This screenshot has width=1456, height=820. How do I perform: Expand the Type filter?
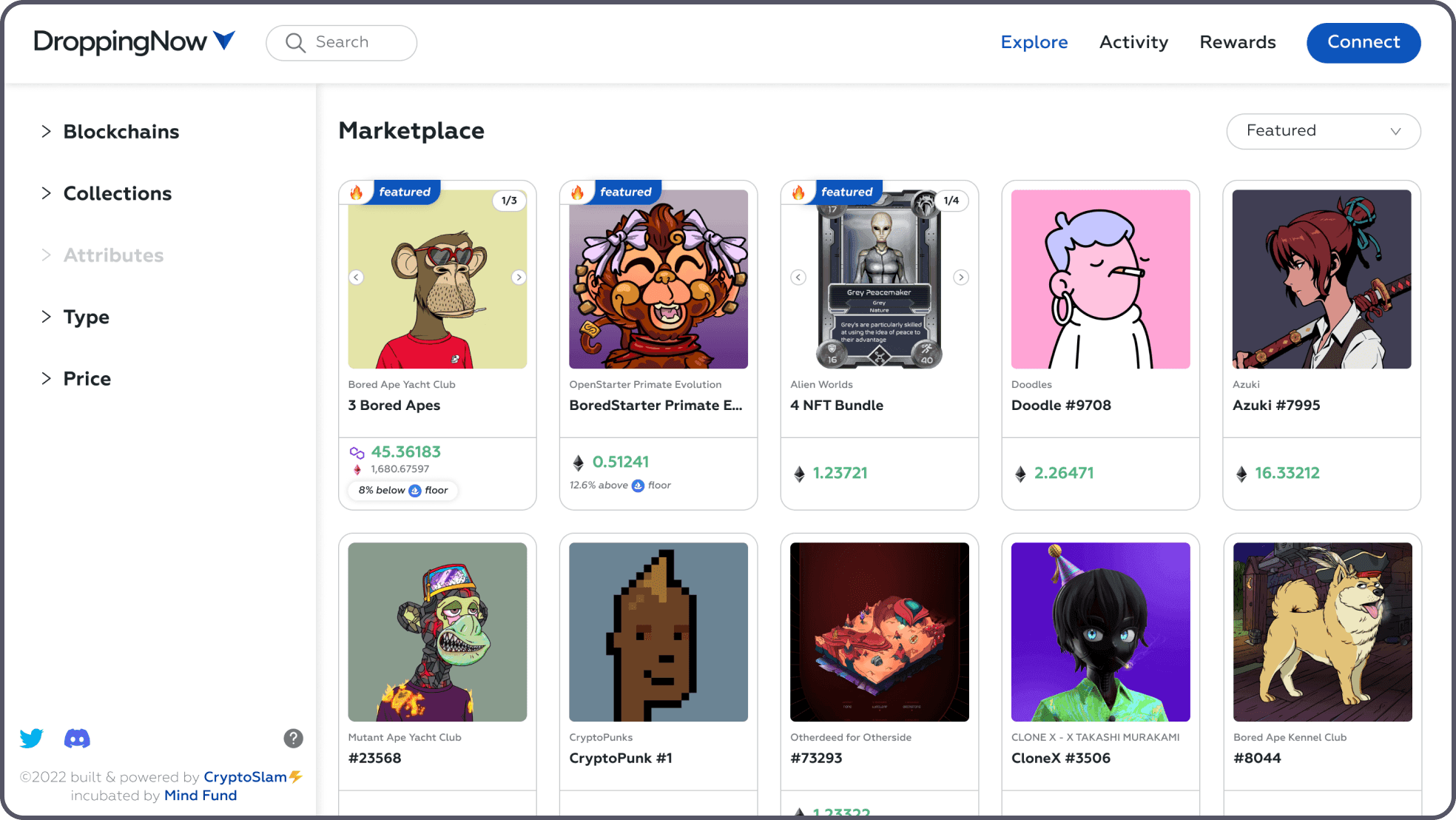75,317
